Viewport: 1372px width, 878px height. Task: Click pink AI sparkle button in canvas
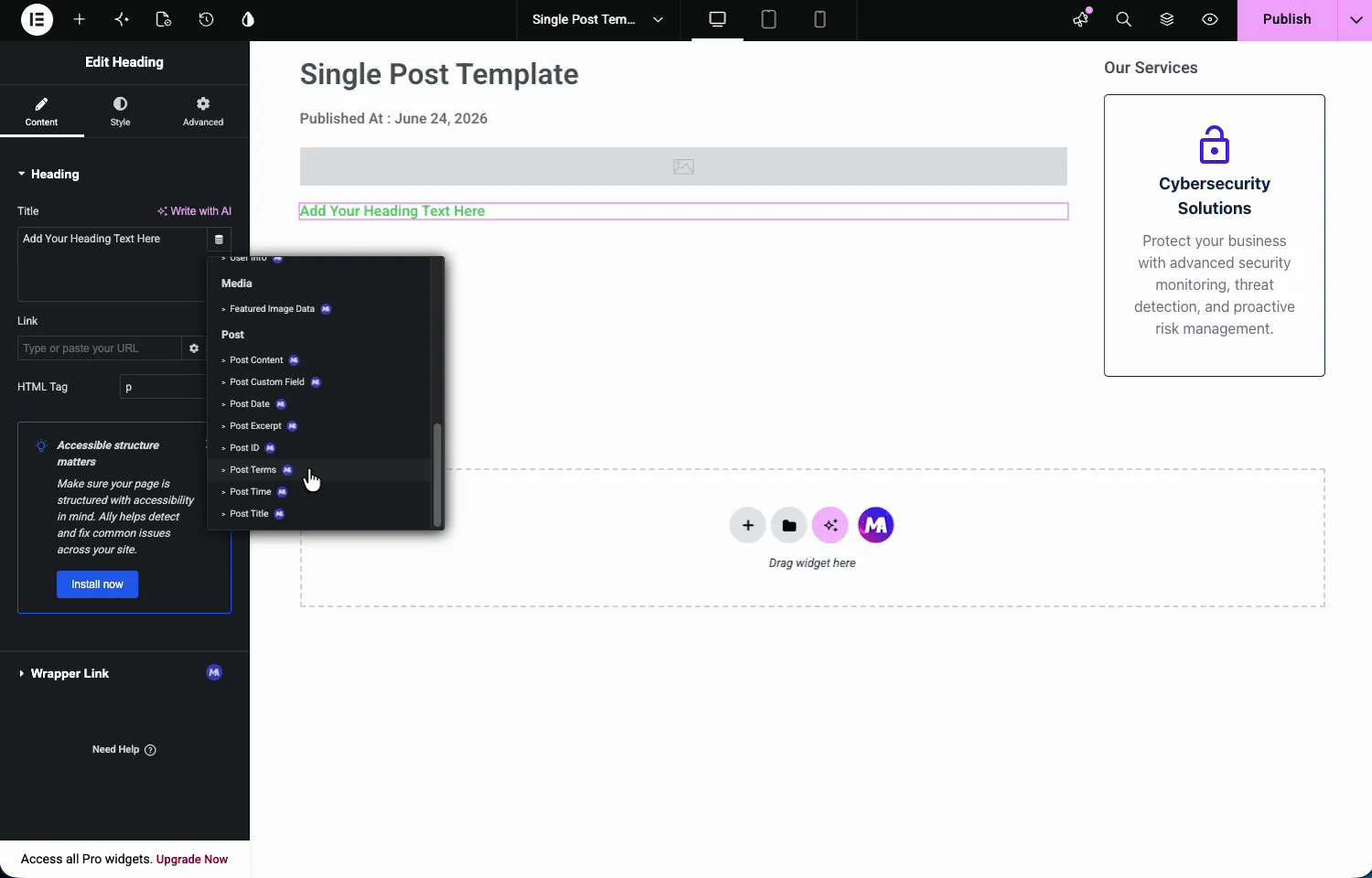tap(831, 525)
